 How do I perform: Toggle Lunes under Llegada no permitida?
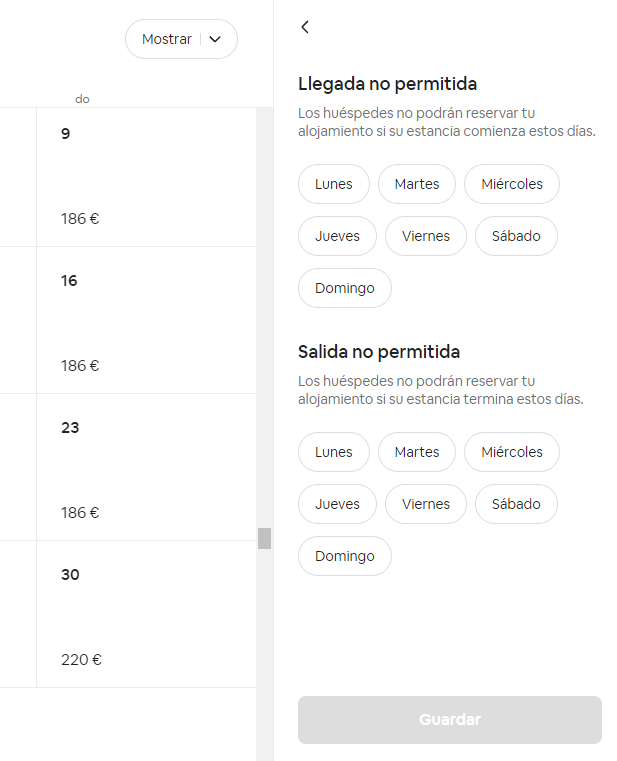[x=334, y=184]
